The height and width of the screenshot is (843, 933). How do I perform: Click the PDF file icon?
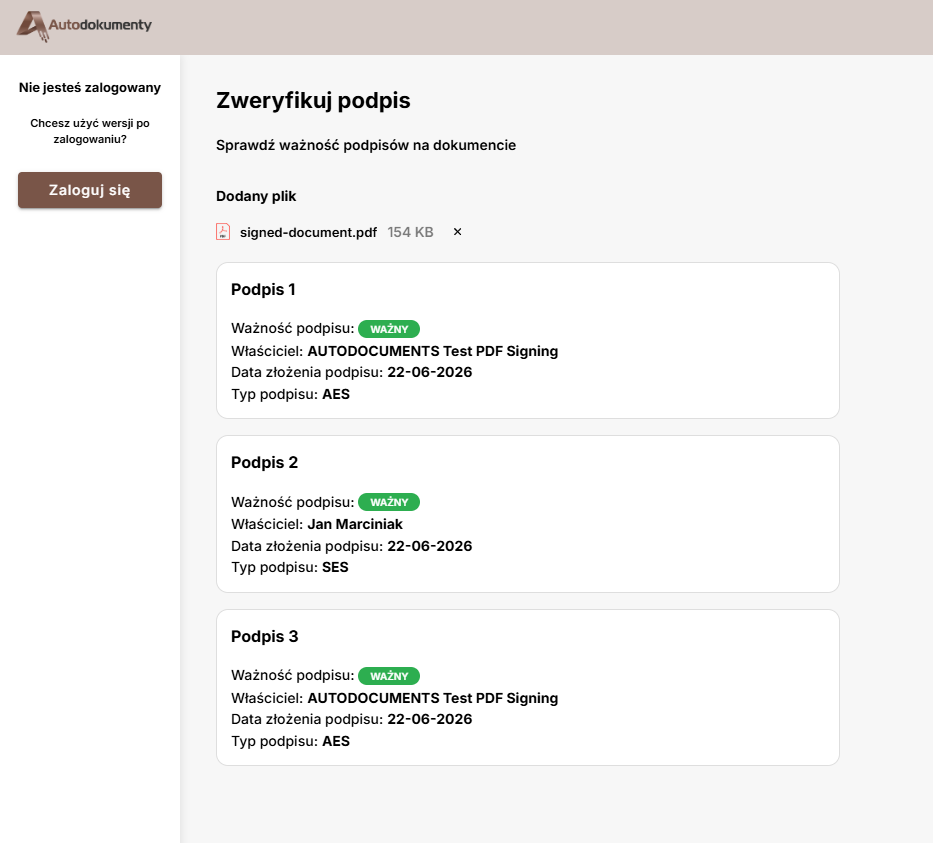tap(223, 231)
